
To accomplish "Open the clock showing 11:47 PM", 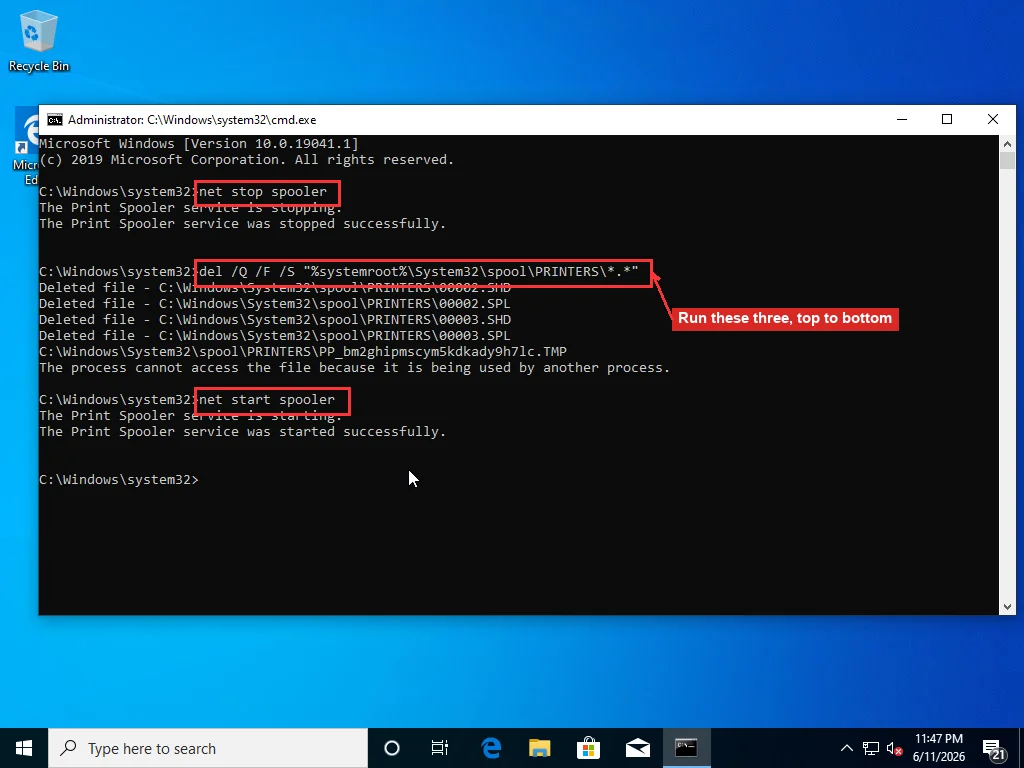I will click(938, 748).
